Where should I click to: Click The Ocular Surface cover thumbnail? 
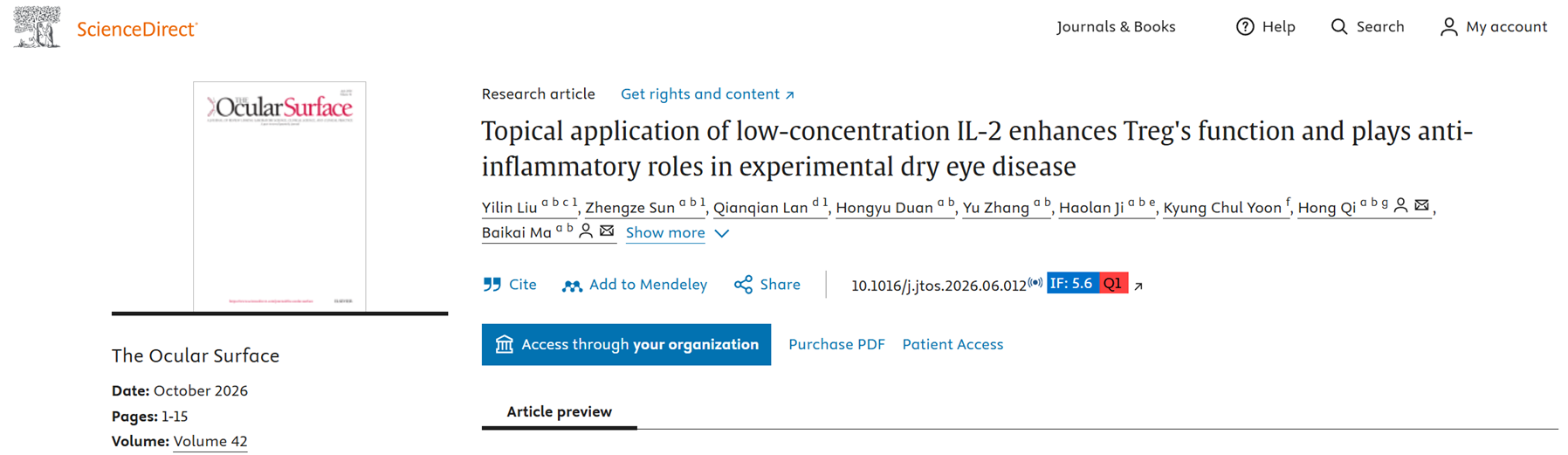click(x=279, y=196)
